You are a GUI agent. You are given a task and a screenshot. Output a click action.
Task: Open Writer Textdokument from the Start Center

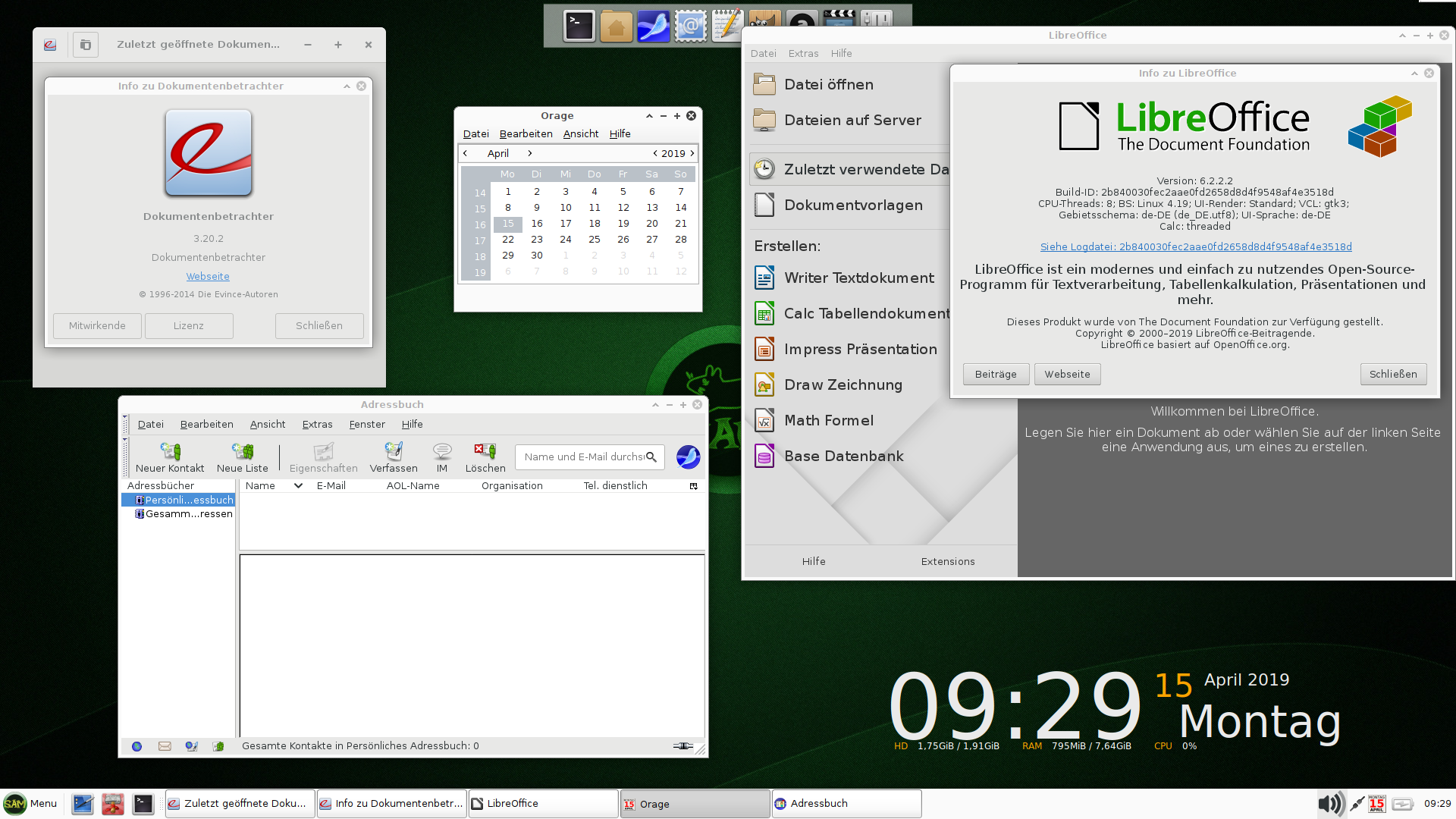pos(858,278)
